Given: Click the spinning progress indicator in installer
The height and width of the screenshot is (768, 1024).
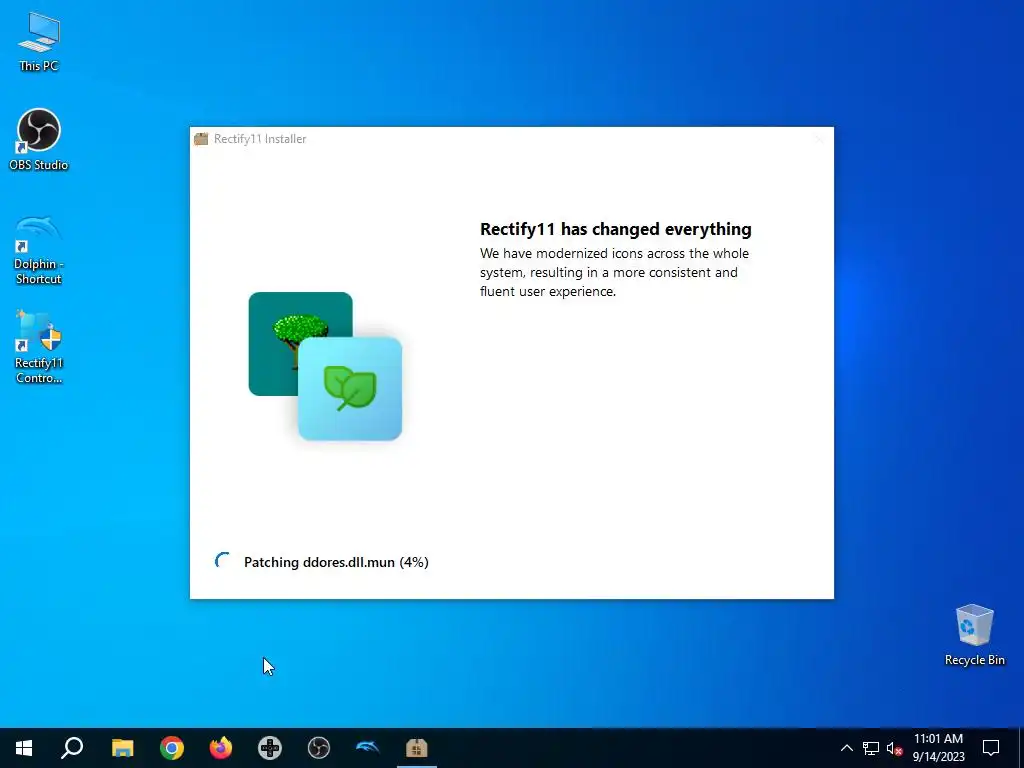Looking at the screenshot, I should coord(223,561).
